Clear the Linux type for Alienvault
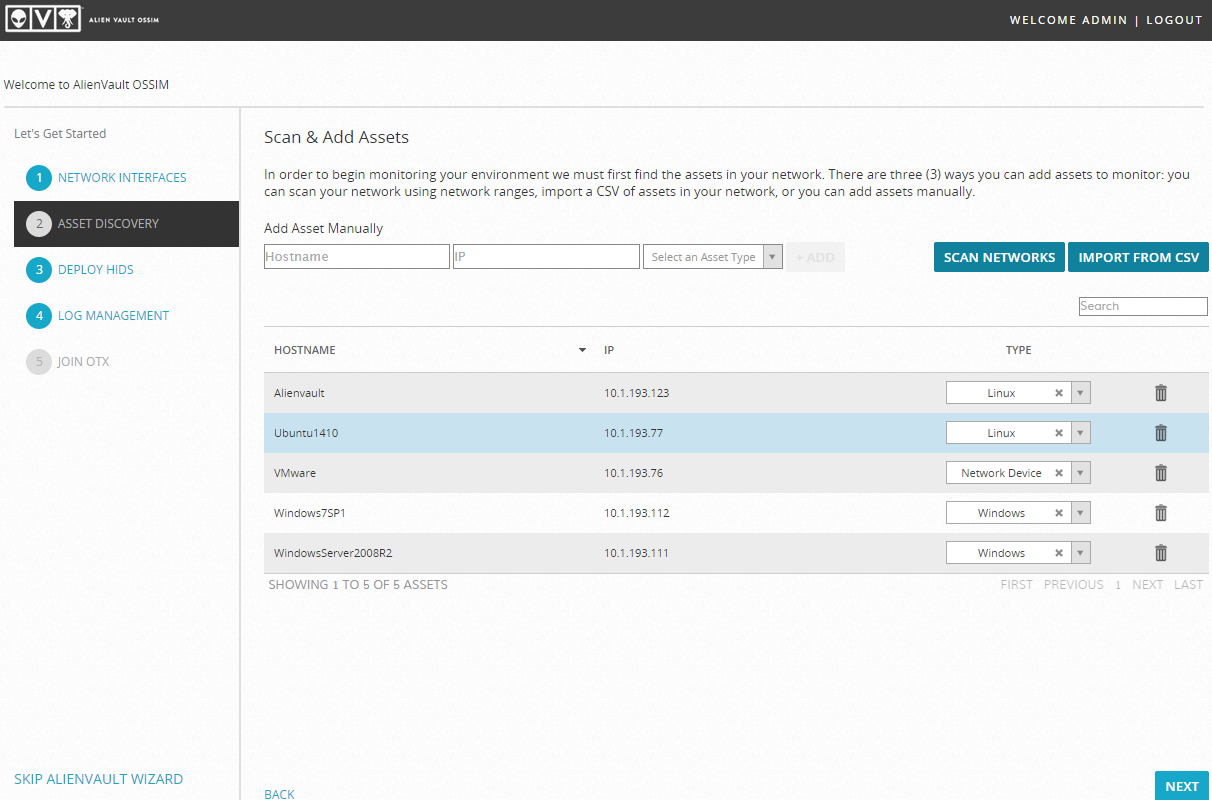This screenshot has width=1212, height=800. coord(1059,393)
